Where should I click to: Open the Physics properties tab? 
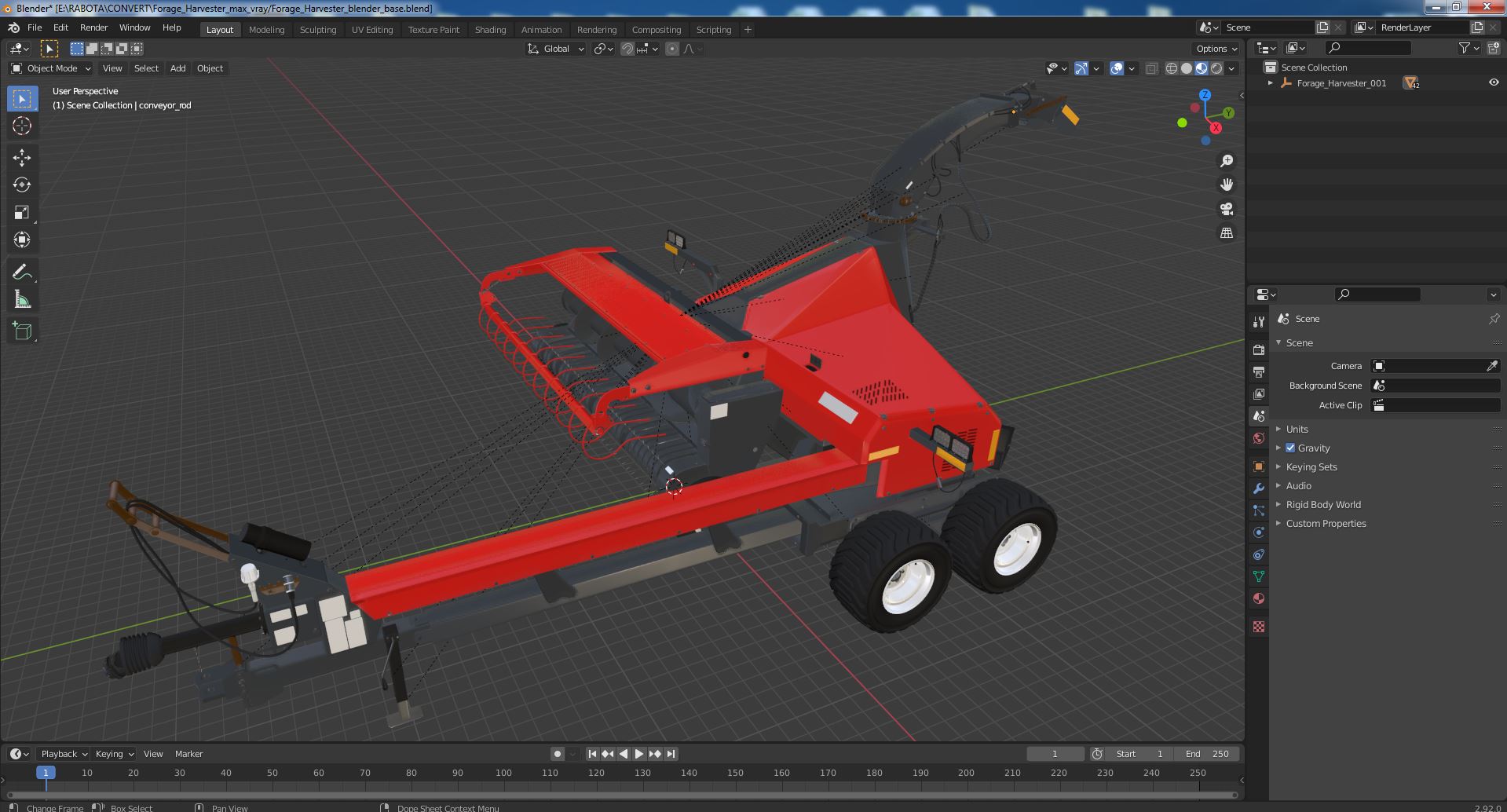pos(1259,532)
